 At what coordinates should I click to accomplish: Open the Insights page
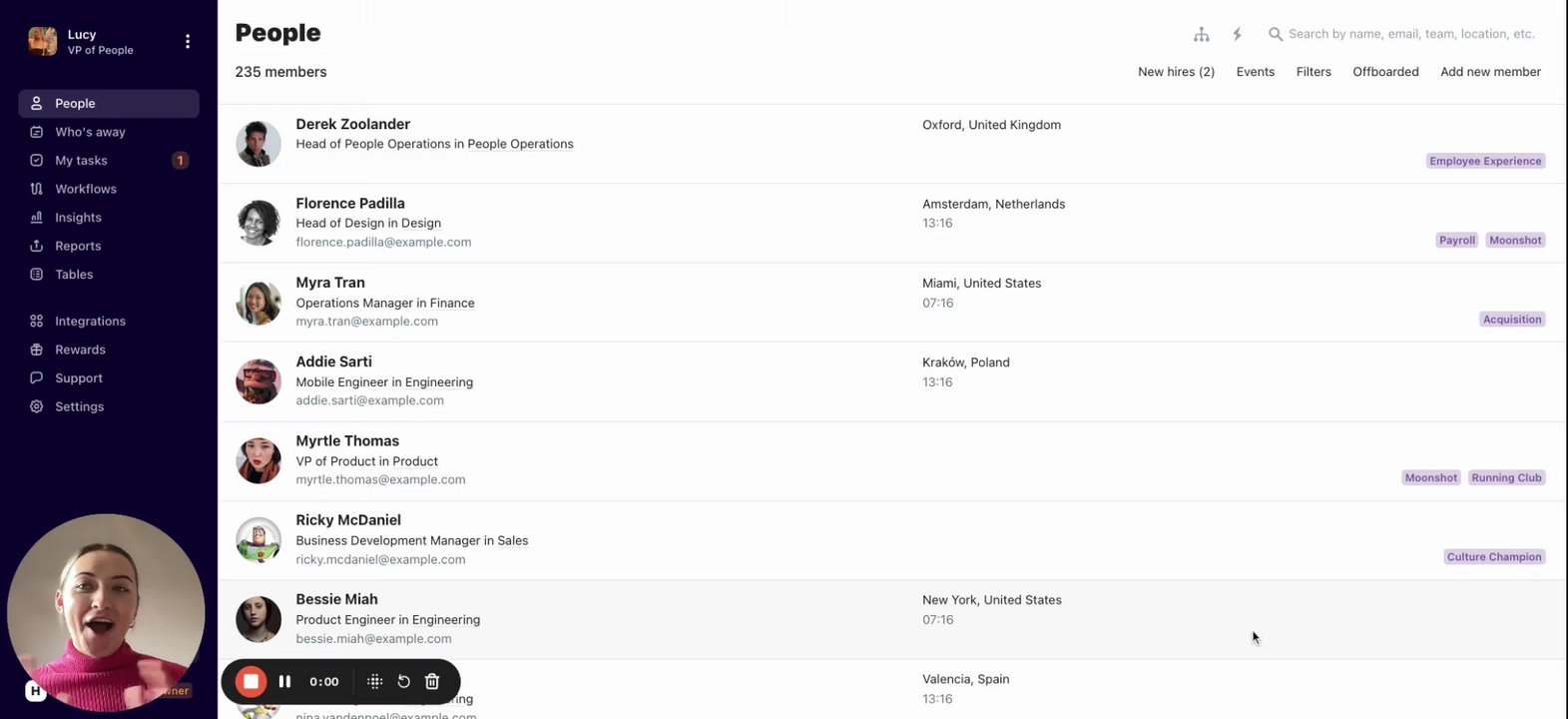[x=78, y=217]
